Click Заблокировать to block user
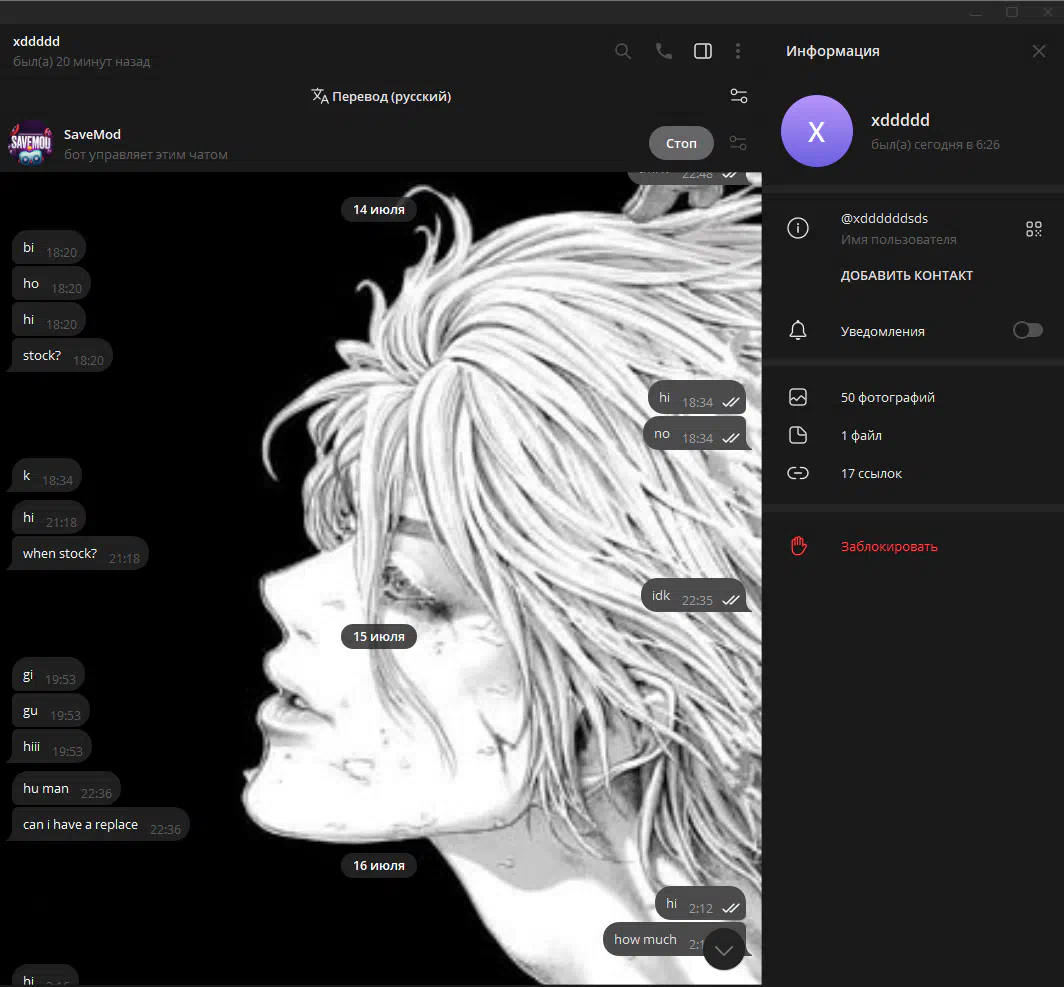 coord(889,547)
